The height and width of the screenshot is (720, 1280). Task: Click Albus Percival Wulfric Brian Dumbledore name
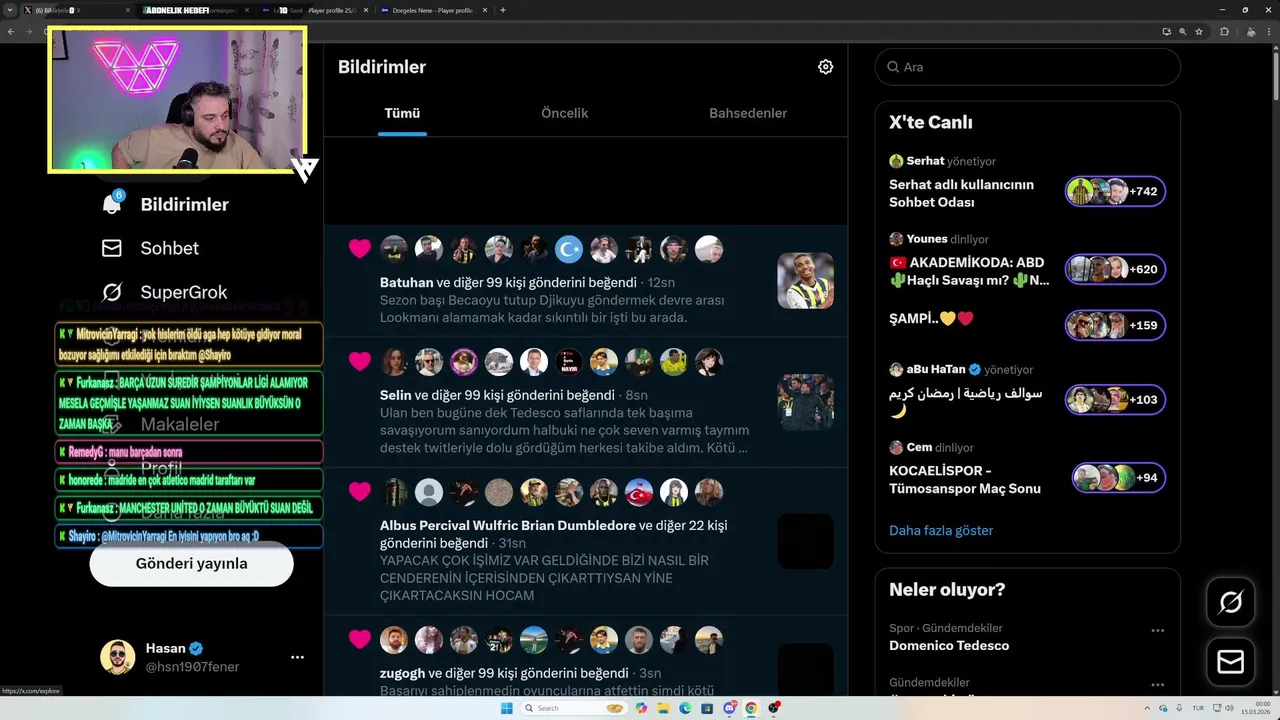point(508,525)
